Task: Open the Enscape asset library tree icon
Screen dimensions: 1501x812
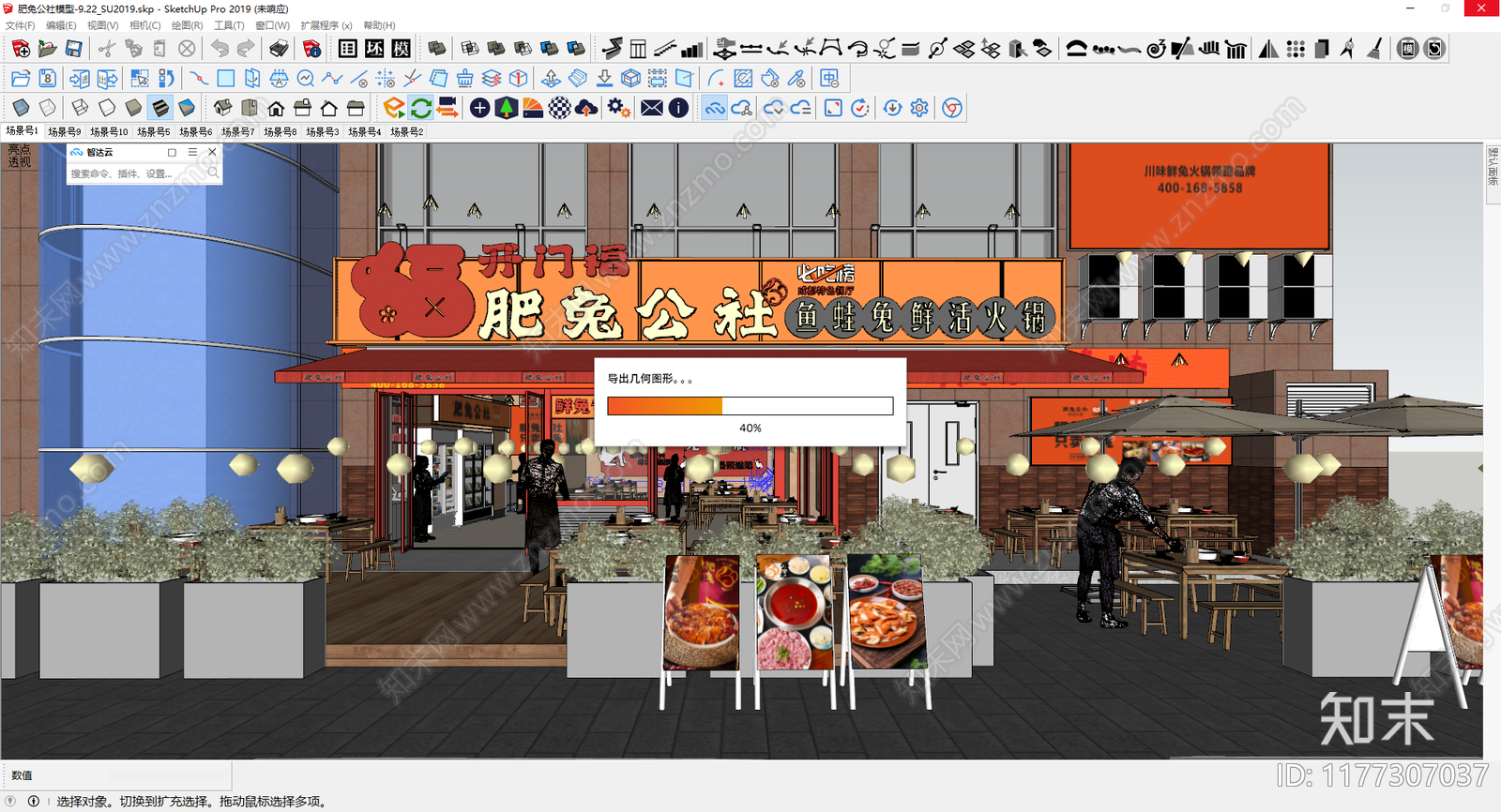Action: click(x=506, y=108)
